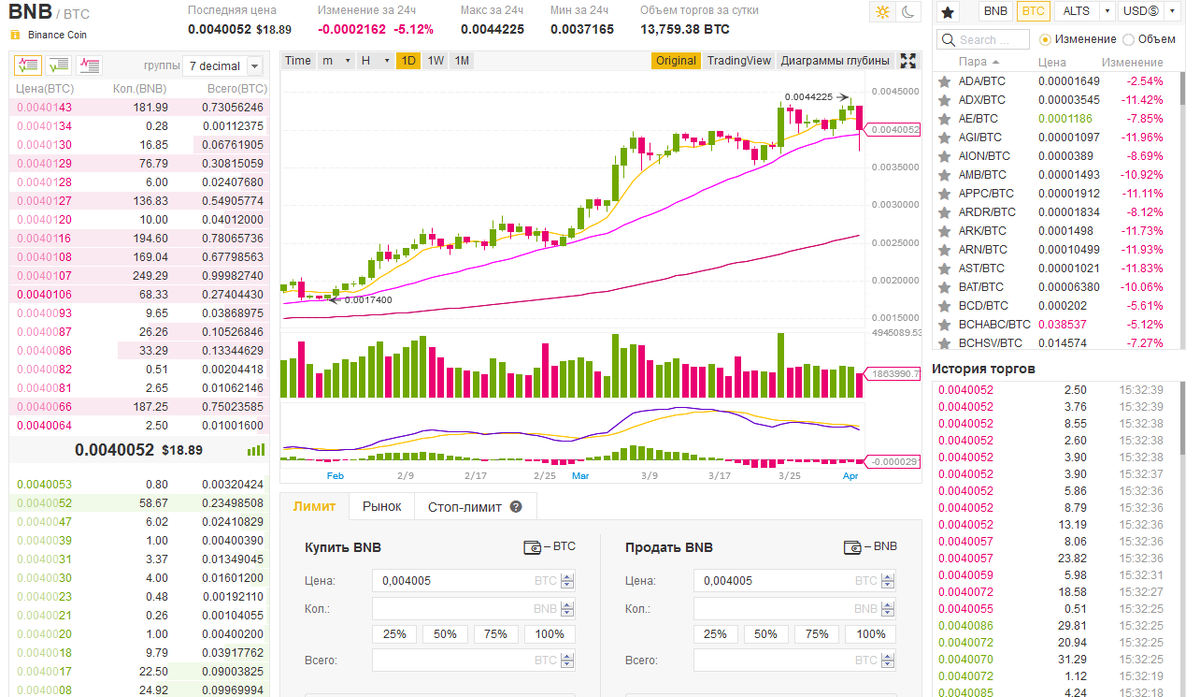Favorite the AMB/BTC pair star
The width and height of the screenshot is (1200, 697).
tap(943, 175)
